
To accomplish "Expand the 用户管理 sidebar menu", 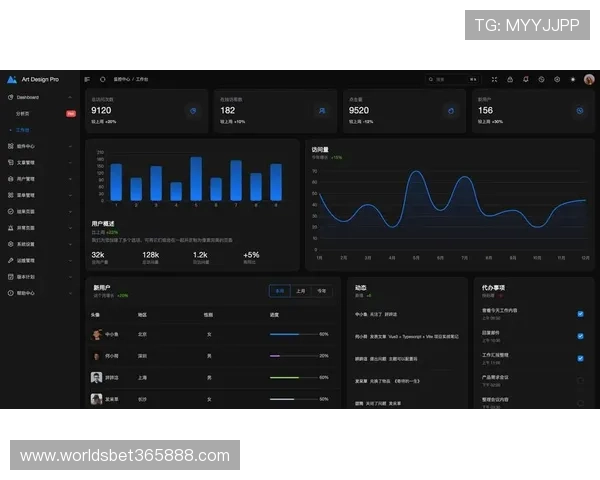I will [x=40, y=179].
